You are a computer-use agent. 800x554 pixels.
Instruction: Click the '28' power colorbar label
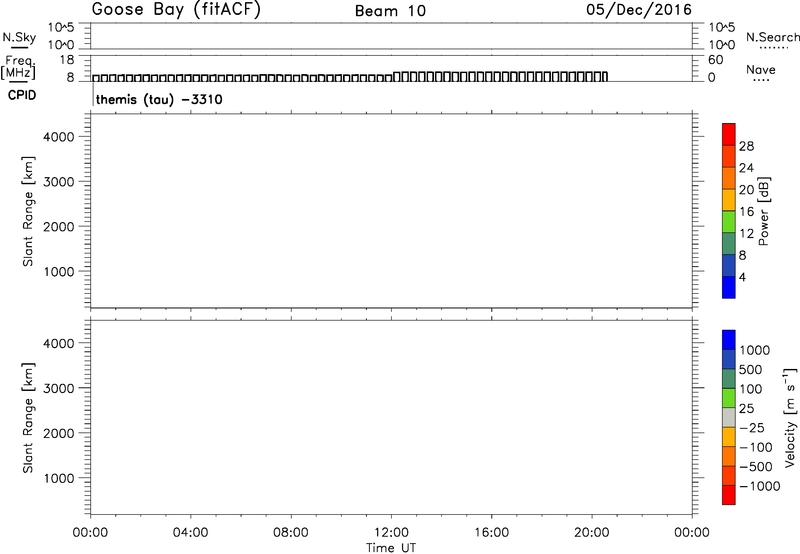746,146
